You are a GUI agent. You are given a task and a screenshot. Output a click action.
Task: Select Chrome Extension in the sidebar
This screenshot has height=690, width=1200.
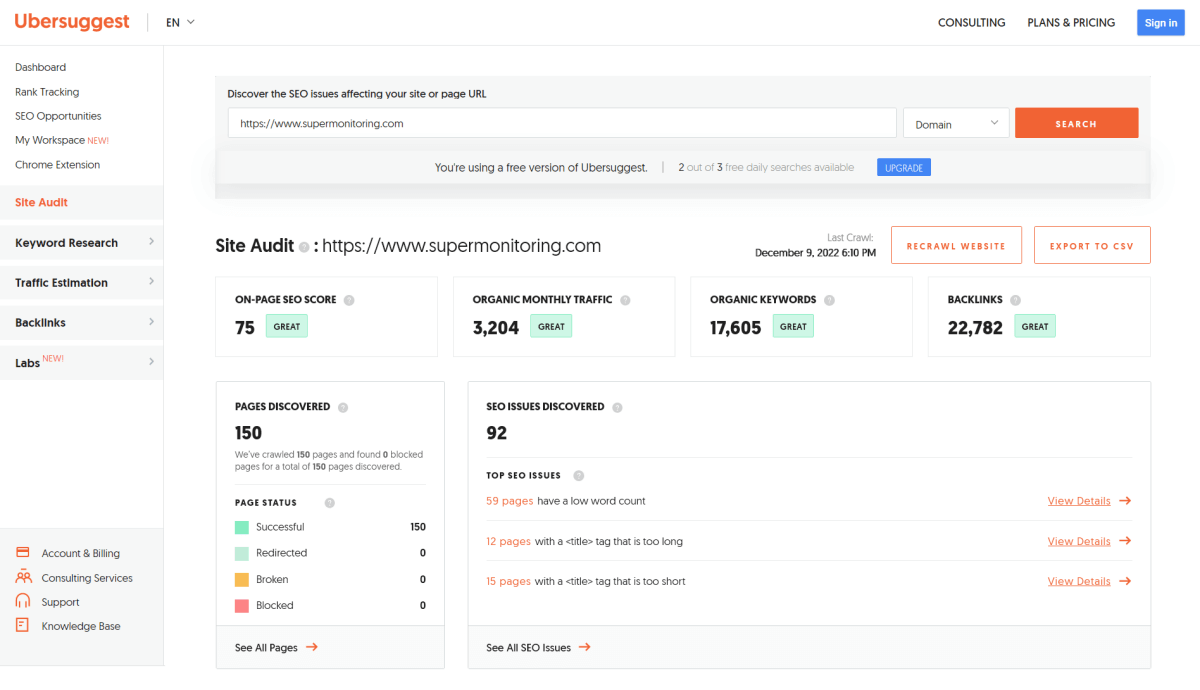[x=57, y=164]
